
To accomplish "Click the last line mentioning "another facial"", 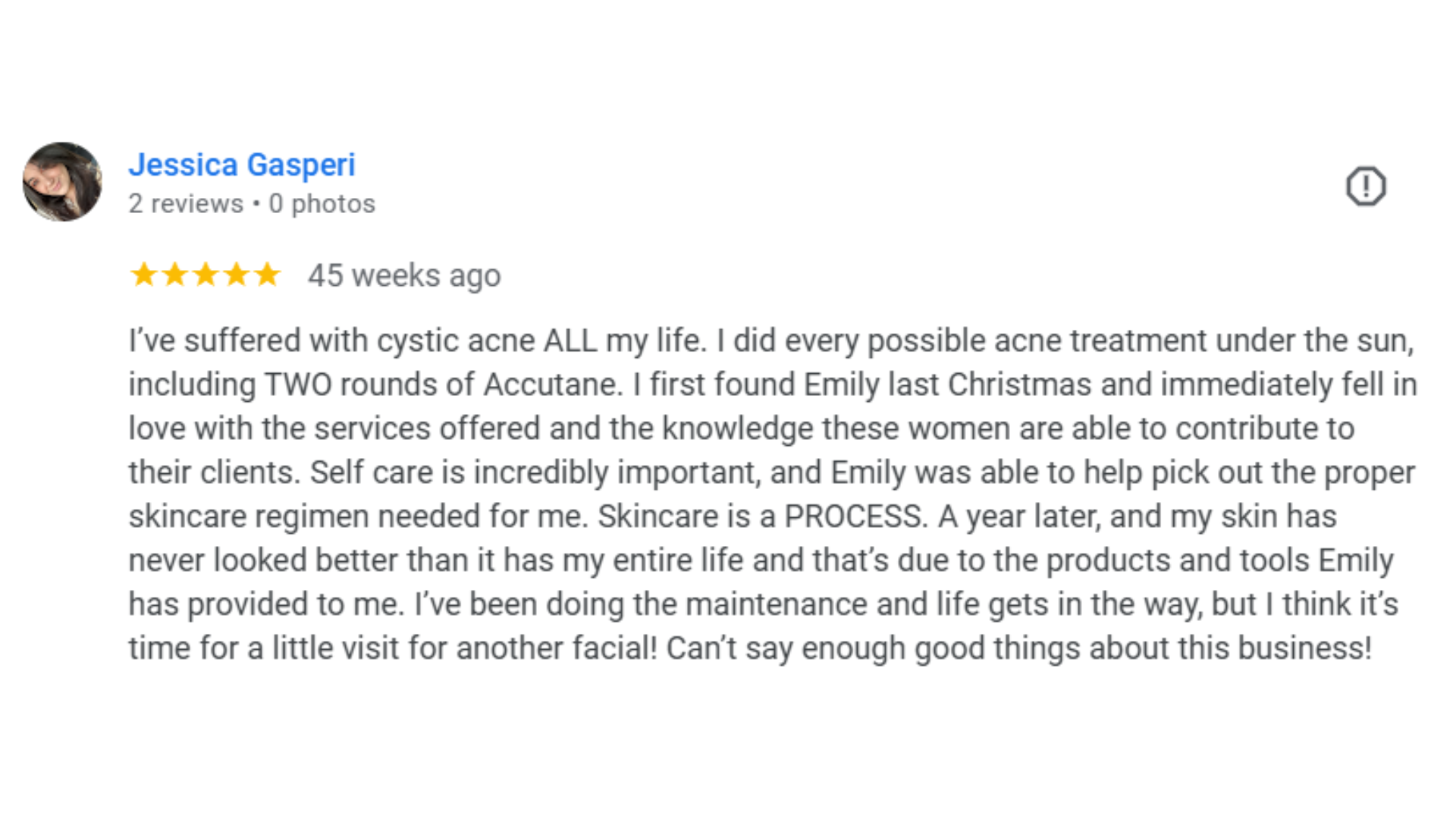I will click(x=750, y=649).
